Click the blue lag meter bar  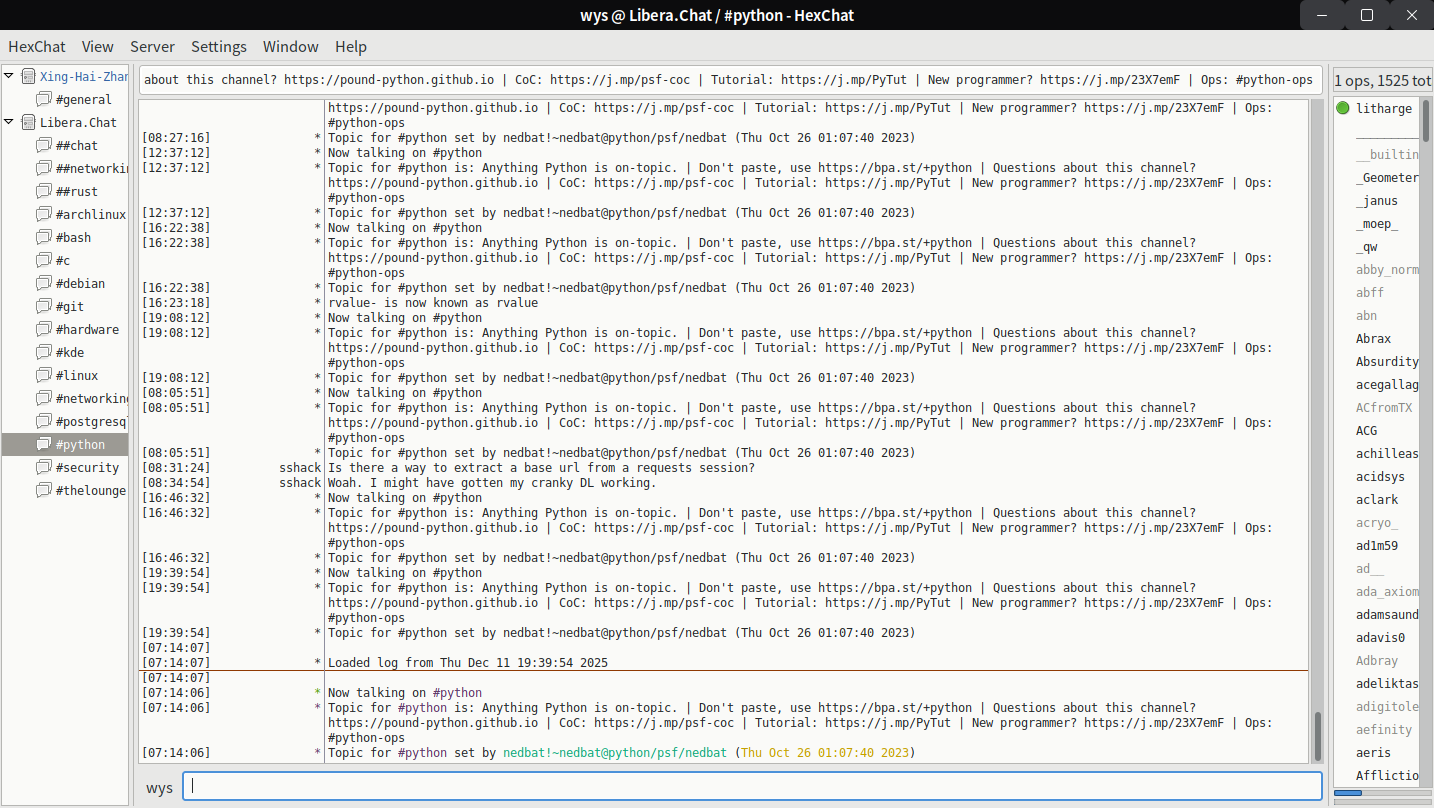[x=1348, y=793]
